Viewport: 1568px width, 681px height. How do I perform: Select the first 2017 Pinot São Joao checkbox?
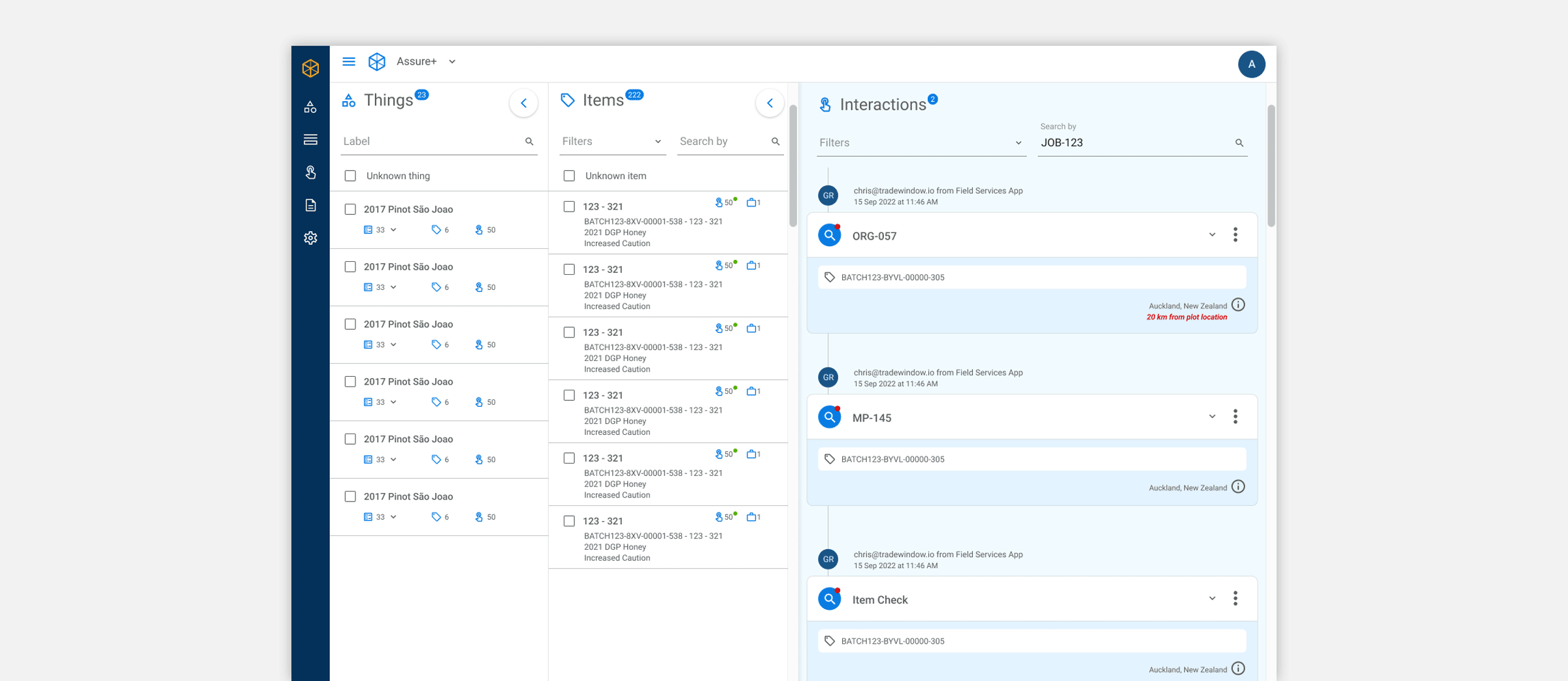tap(351, 210)
